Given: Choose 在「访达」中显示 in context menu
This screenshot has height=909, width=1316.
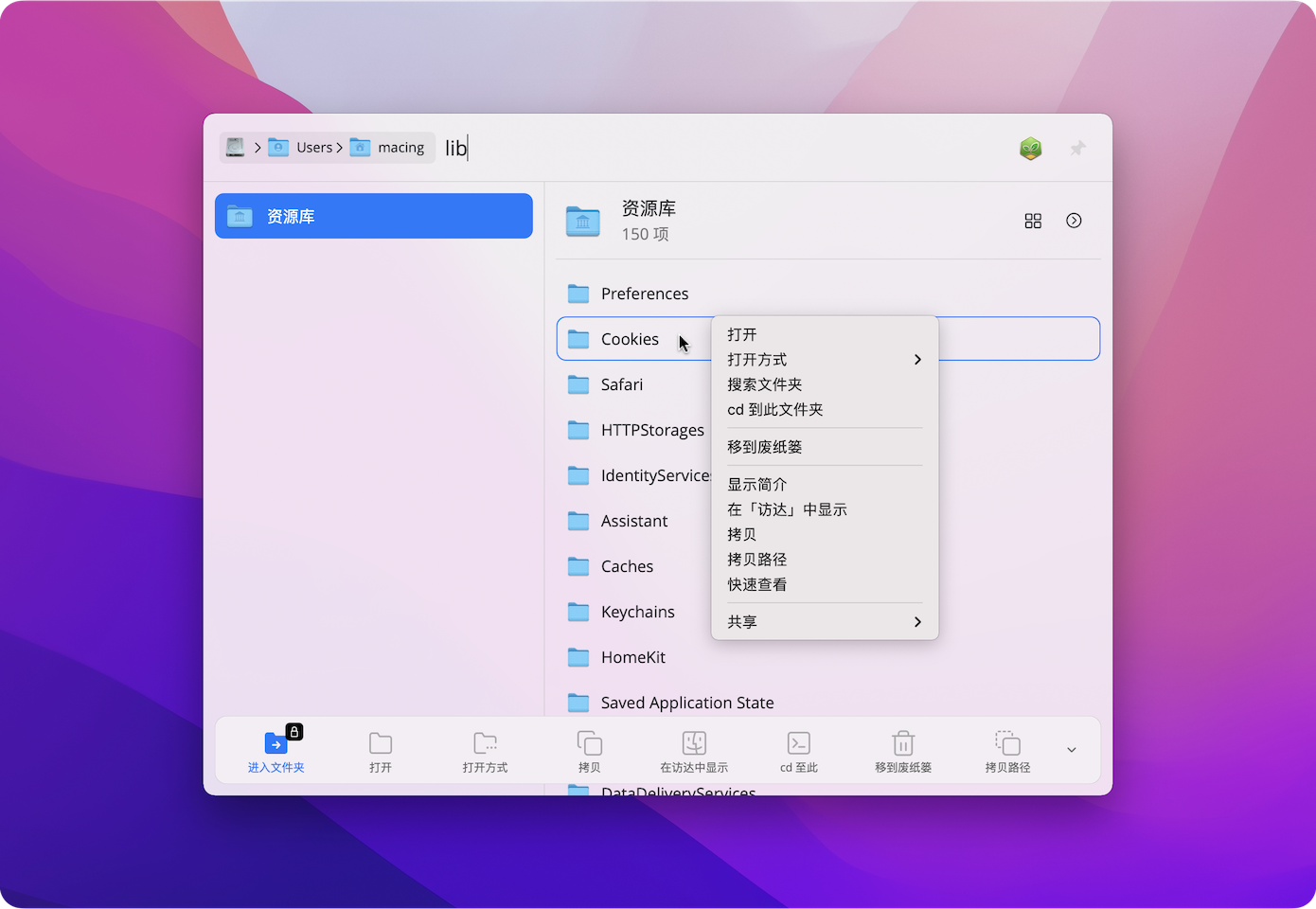Looking at the screenshot, I should tap(825, 509).
